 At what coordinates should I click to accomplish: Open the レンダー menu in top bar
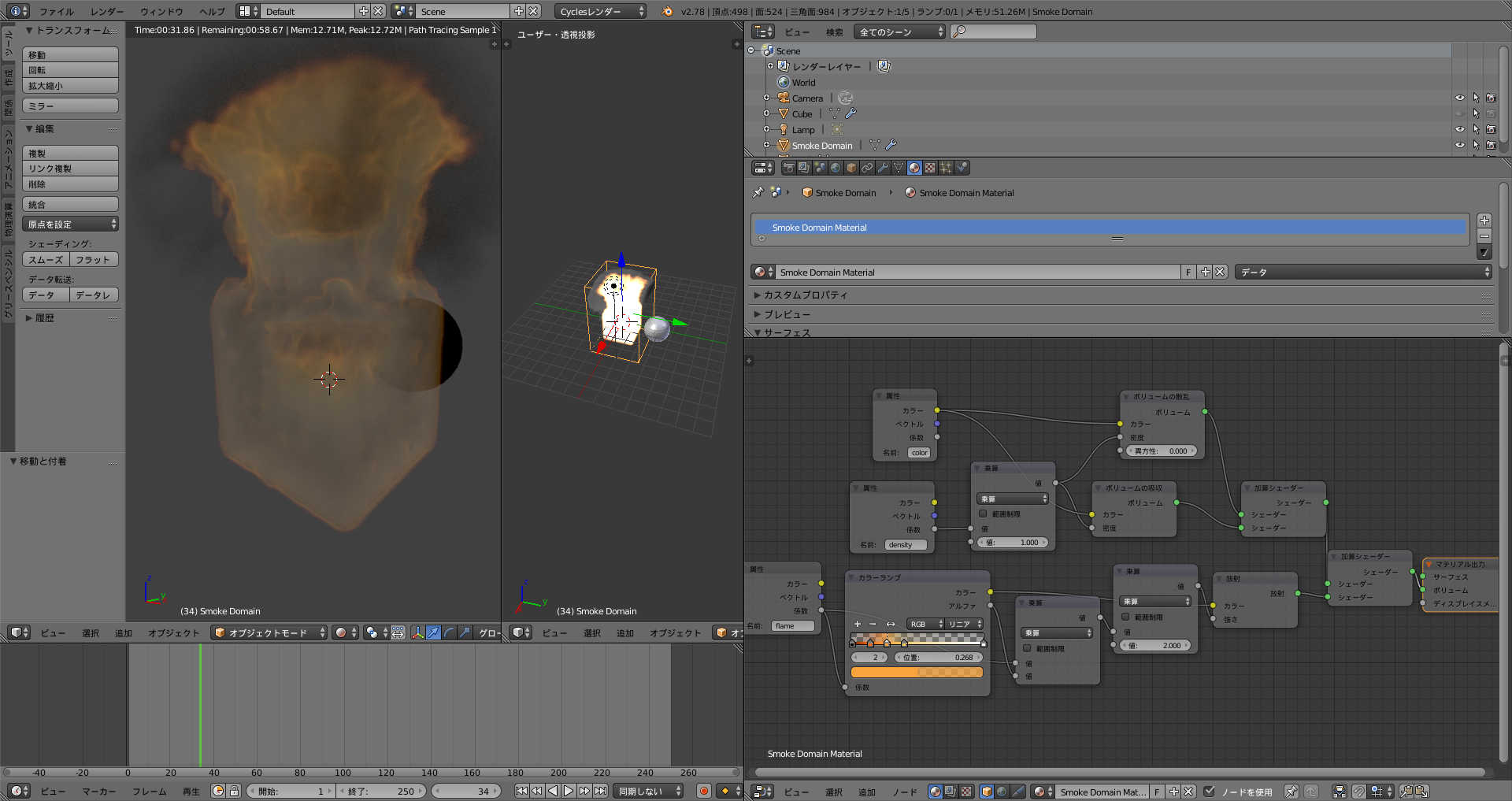coord(107,11)
